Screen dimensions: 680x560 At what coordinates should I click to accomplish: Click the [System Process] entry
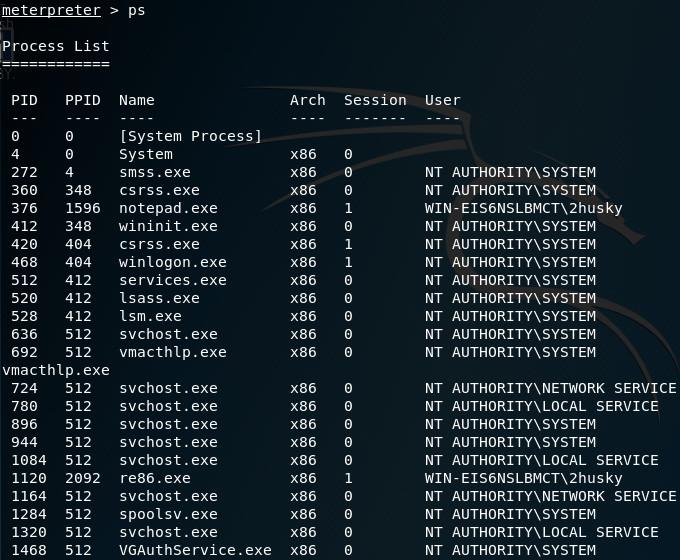(x=190, y=136)
